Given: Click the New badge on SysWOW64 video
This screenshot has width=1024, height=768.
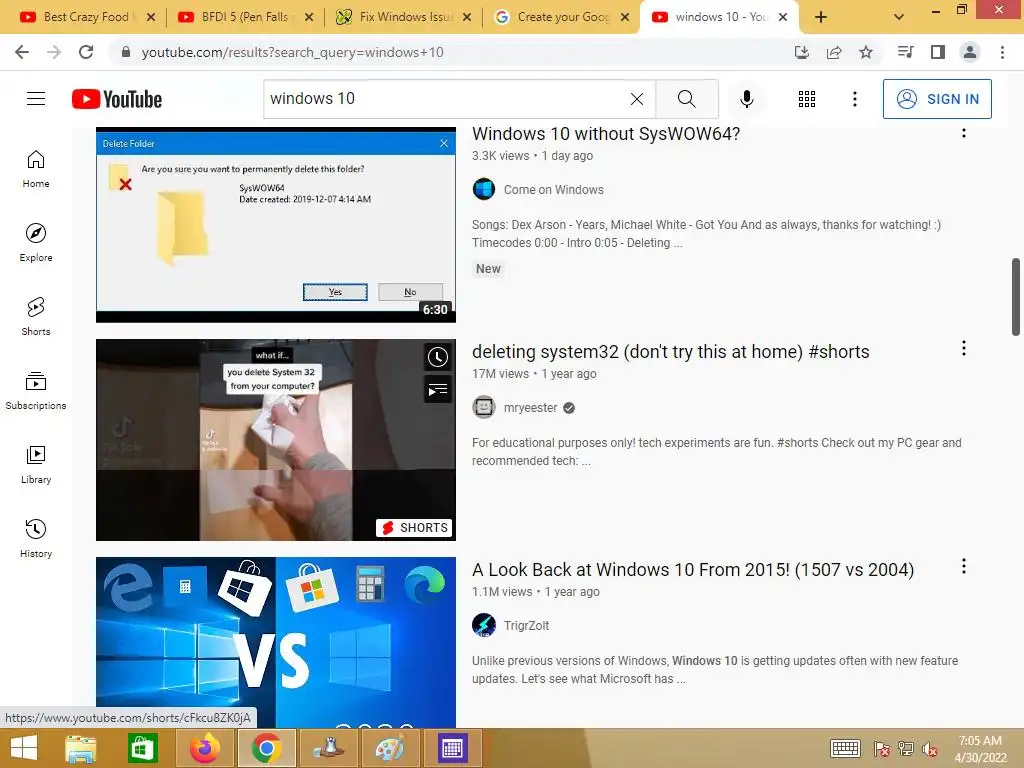Looking at the screenshot, I should click(x=488, y=269).
